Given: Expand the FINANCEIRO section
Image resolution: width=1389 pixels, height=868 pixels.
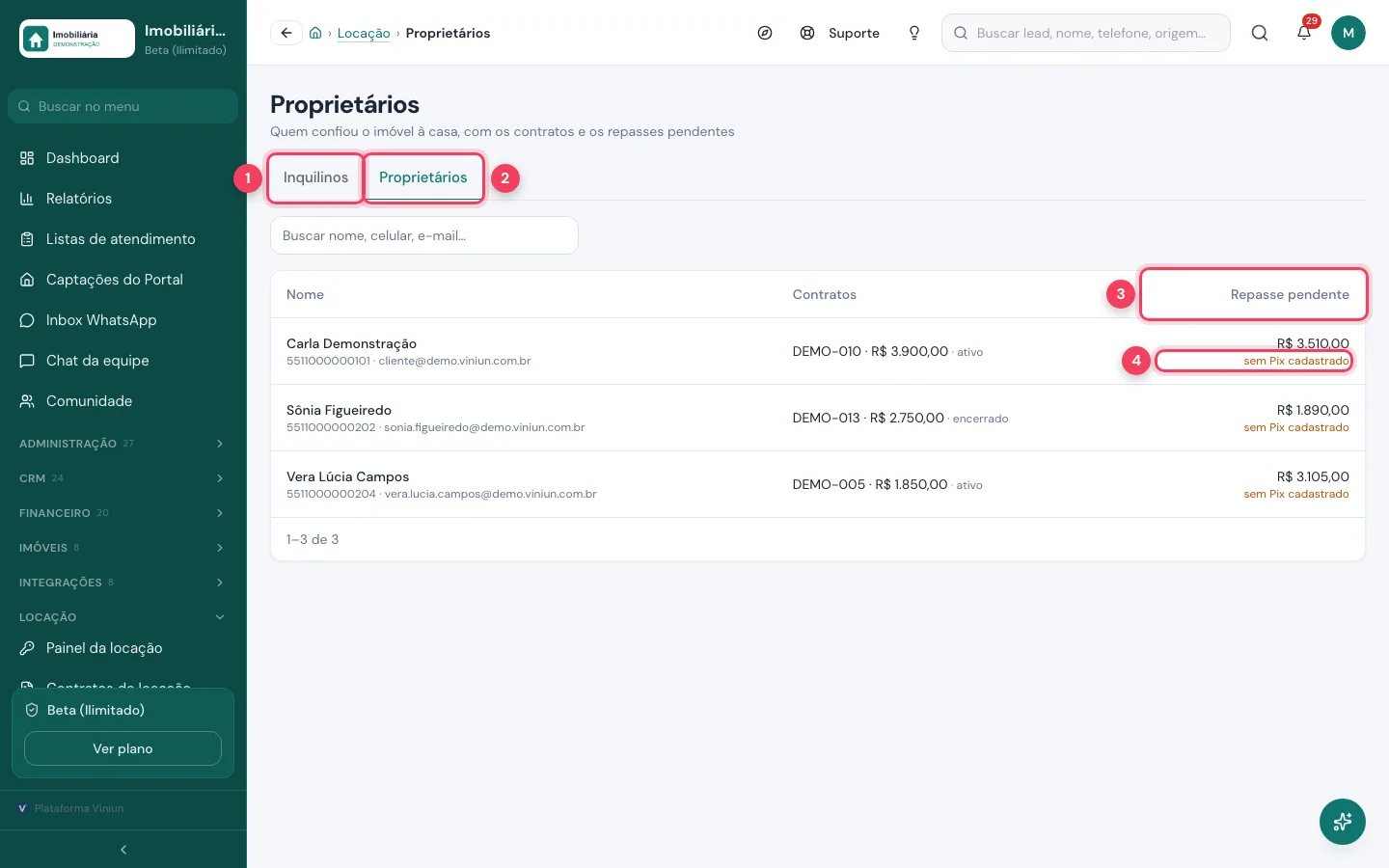Looking at the screenshot, I should 123,513.
